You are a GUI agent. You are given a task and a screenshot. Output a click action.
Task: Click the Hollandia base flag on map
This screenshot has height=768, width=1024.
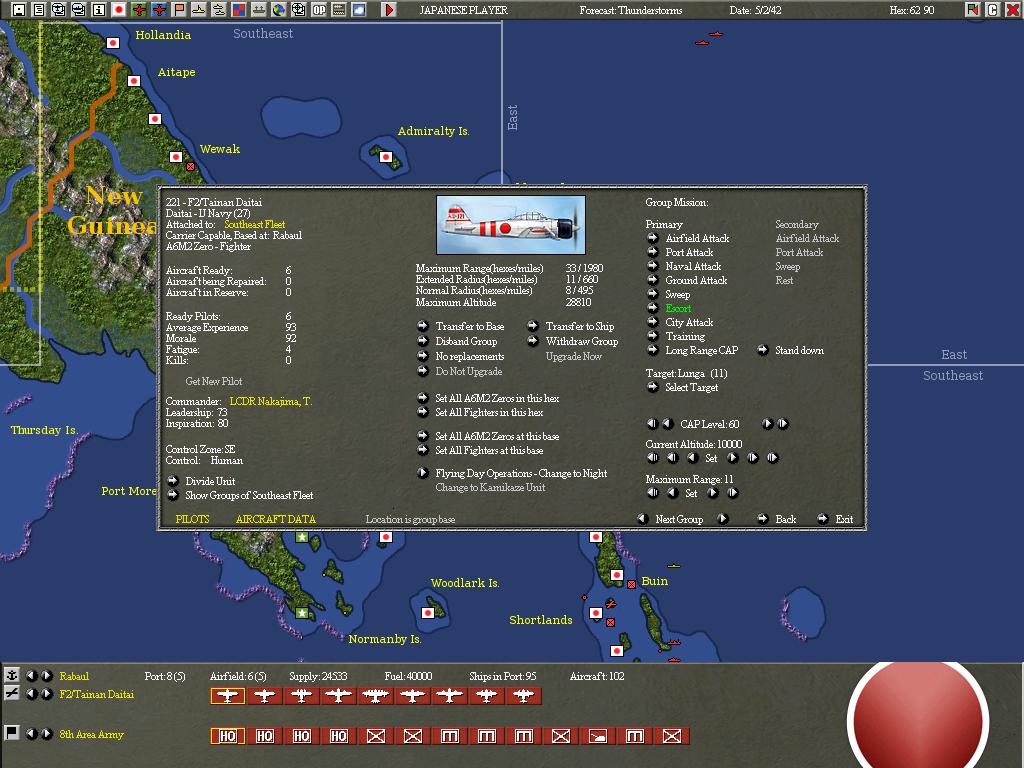pos(113,43)
